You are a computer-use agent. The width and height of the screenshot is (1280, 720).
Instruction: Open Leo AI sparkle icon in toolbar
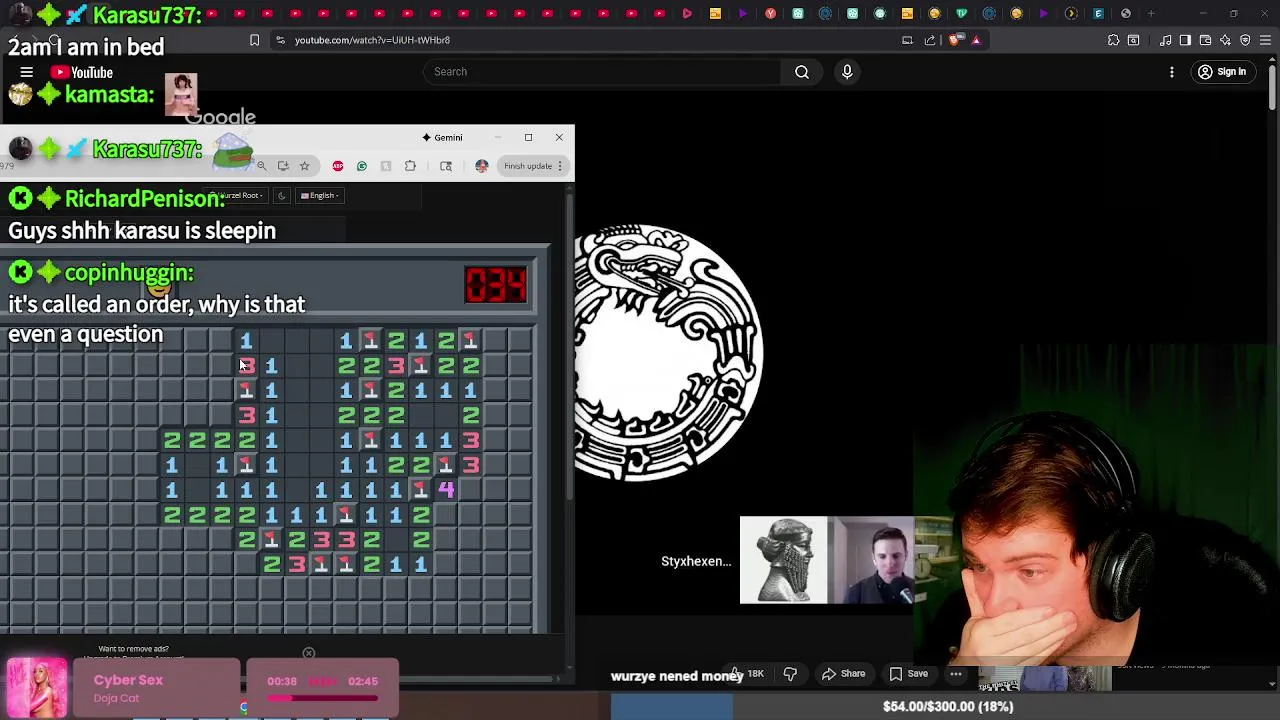point(1225,40)
